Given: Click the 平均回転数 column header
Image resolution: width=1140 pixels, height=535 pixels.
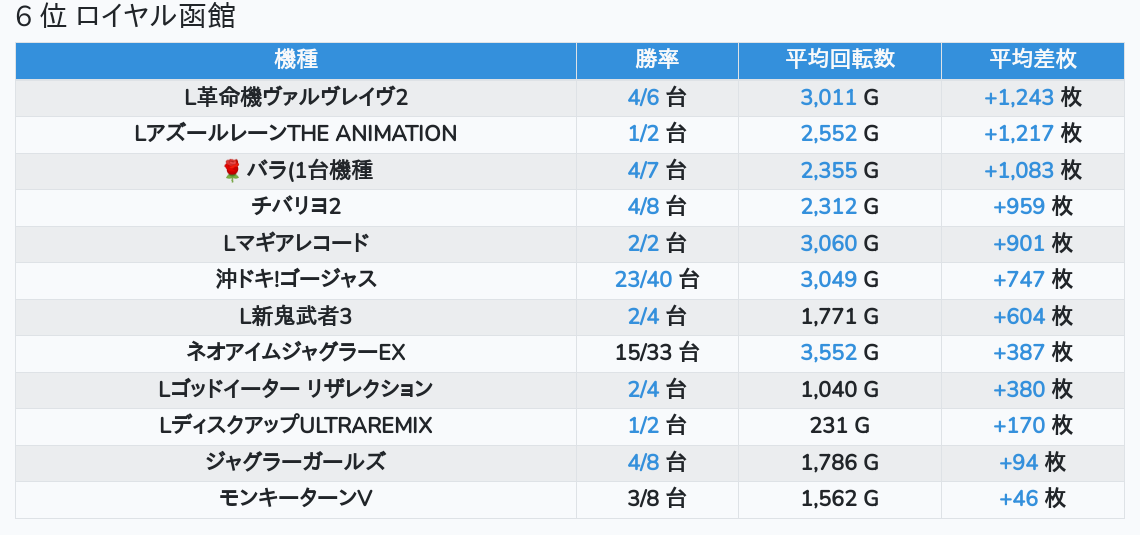Looking at the screenshot, I should pos(839,60).
